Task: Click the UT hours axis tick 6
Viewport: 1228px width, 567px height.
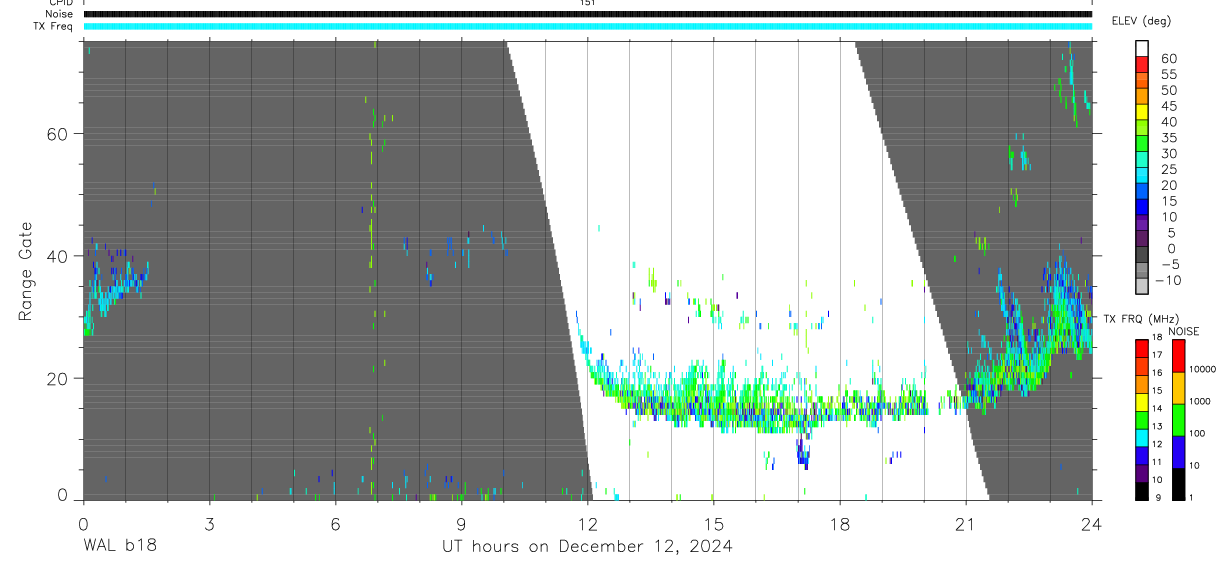Action: click(x=335, y=523)
